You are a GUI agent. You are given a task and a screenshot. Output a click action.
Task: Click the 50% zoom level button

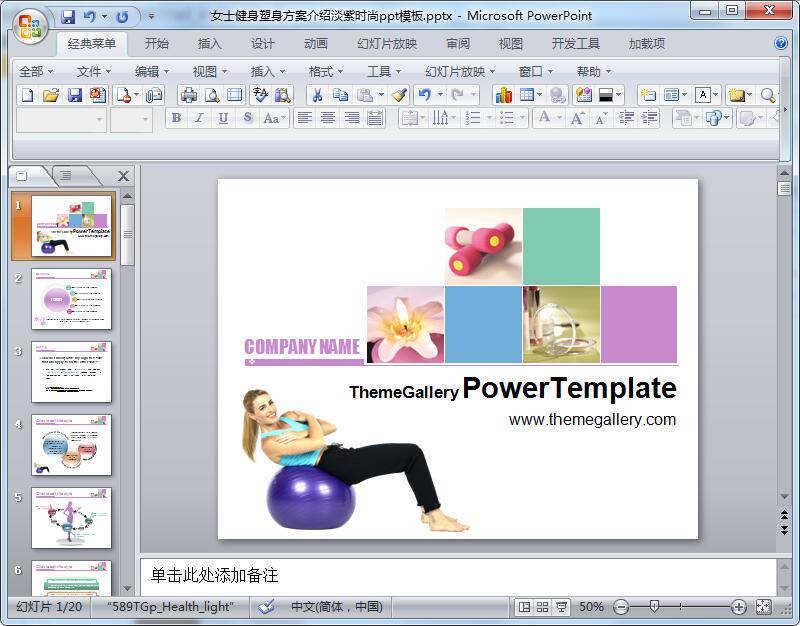tap(591, 607)
